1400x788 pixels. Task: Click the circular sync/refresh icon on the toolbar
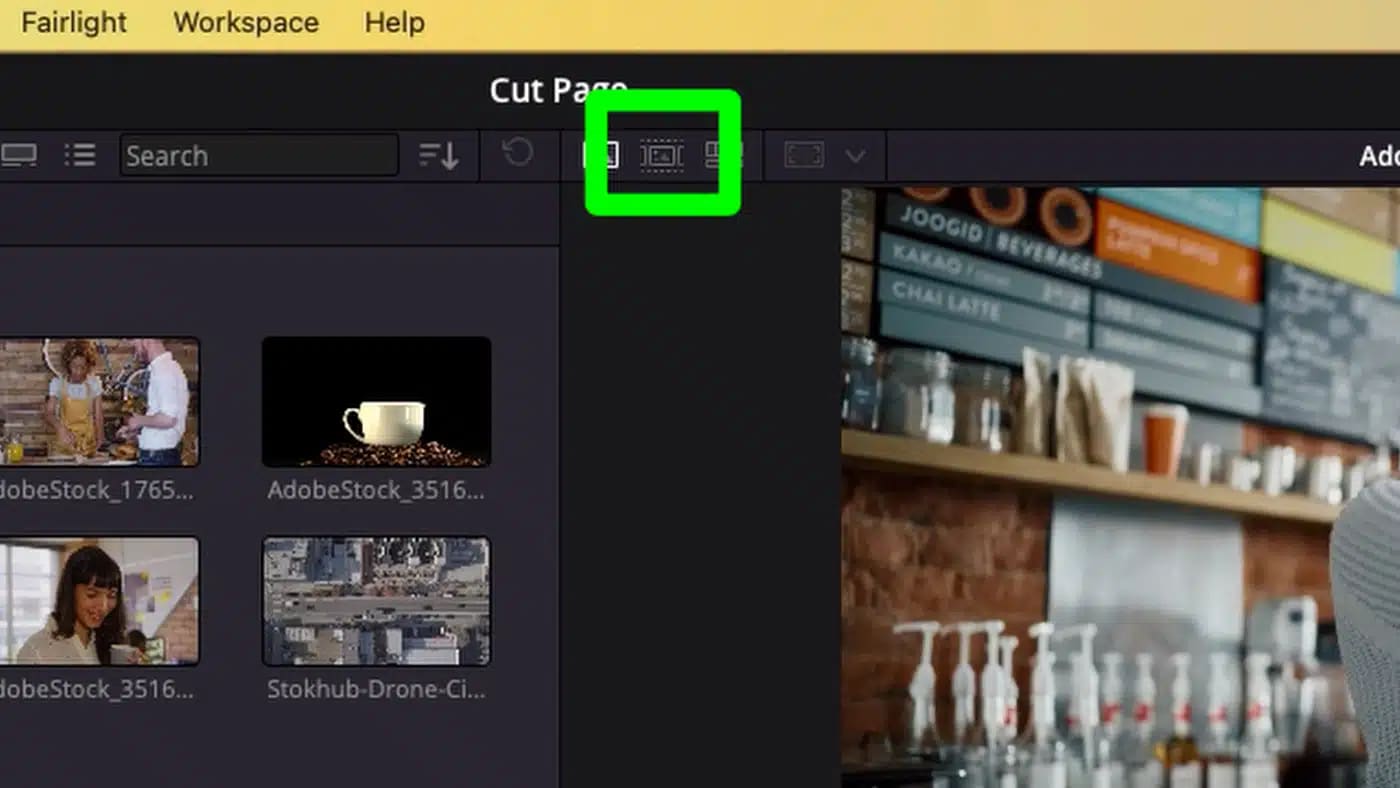(519, 155)
